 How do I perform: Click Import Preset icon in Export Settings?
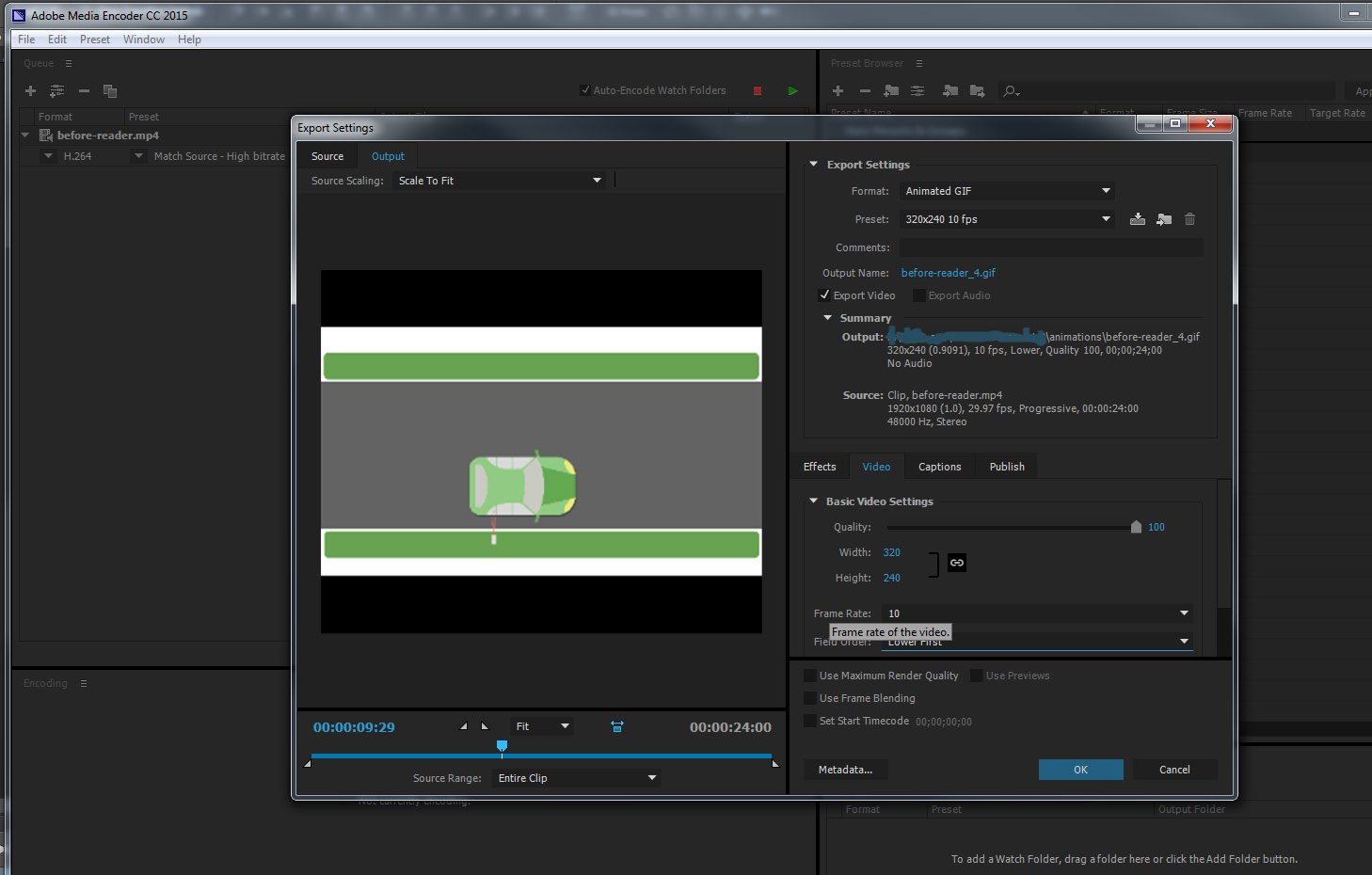tap(1164, 219)
